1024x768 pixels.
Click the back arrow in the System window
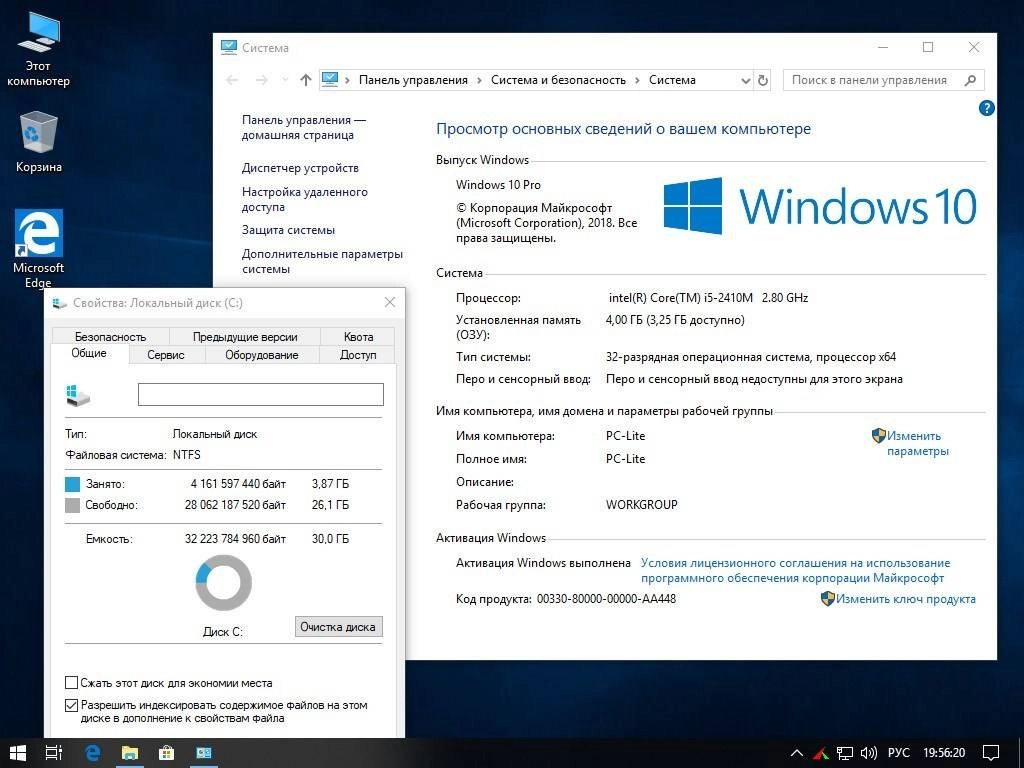click(232, 80)
